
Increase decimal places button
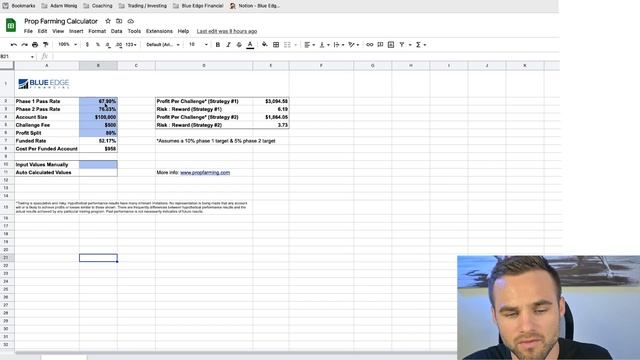119,44
